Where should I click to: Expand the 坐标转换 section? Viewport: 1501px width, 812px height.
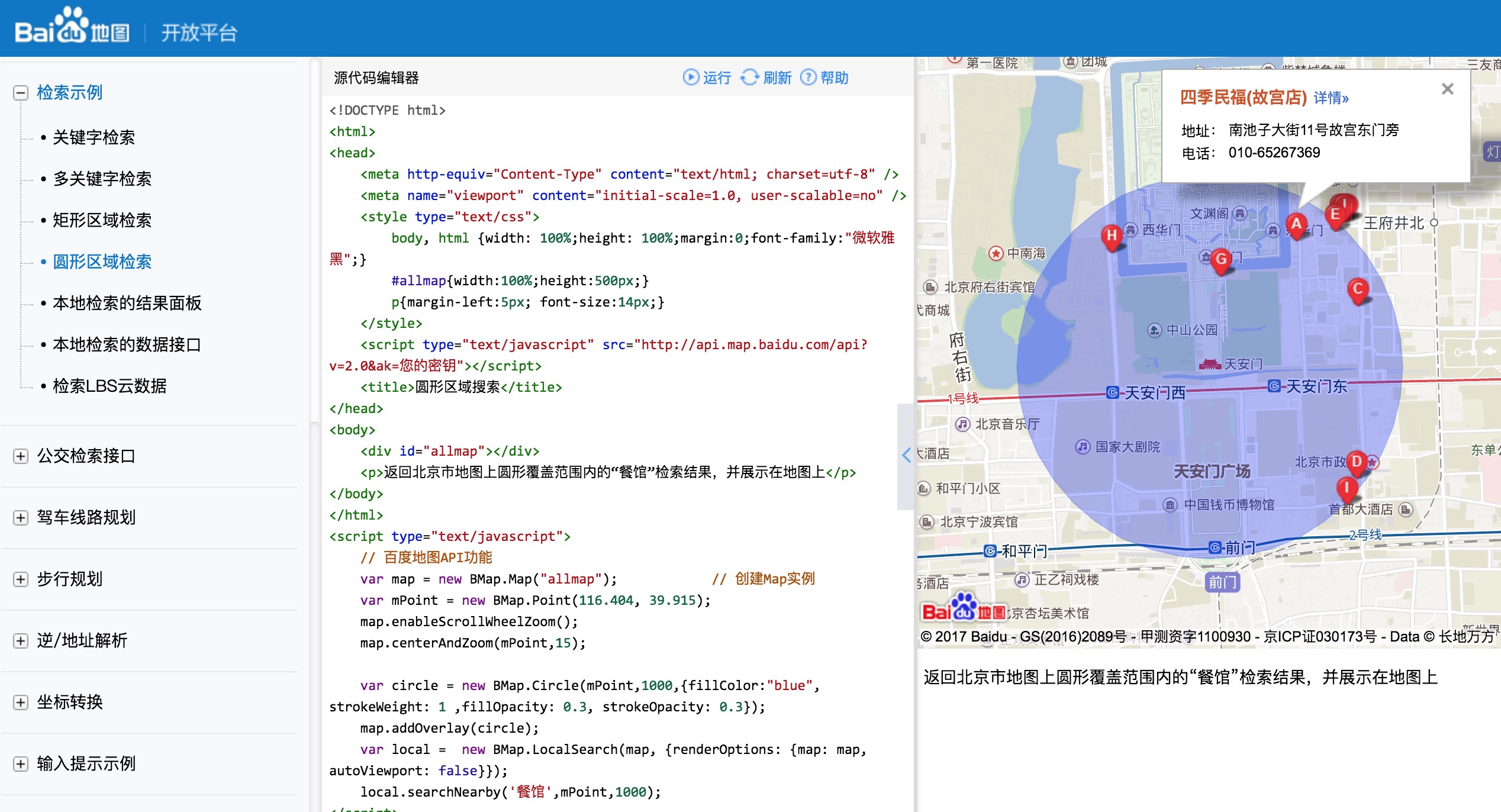pos(21,703)
